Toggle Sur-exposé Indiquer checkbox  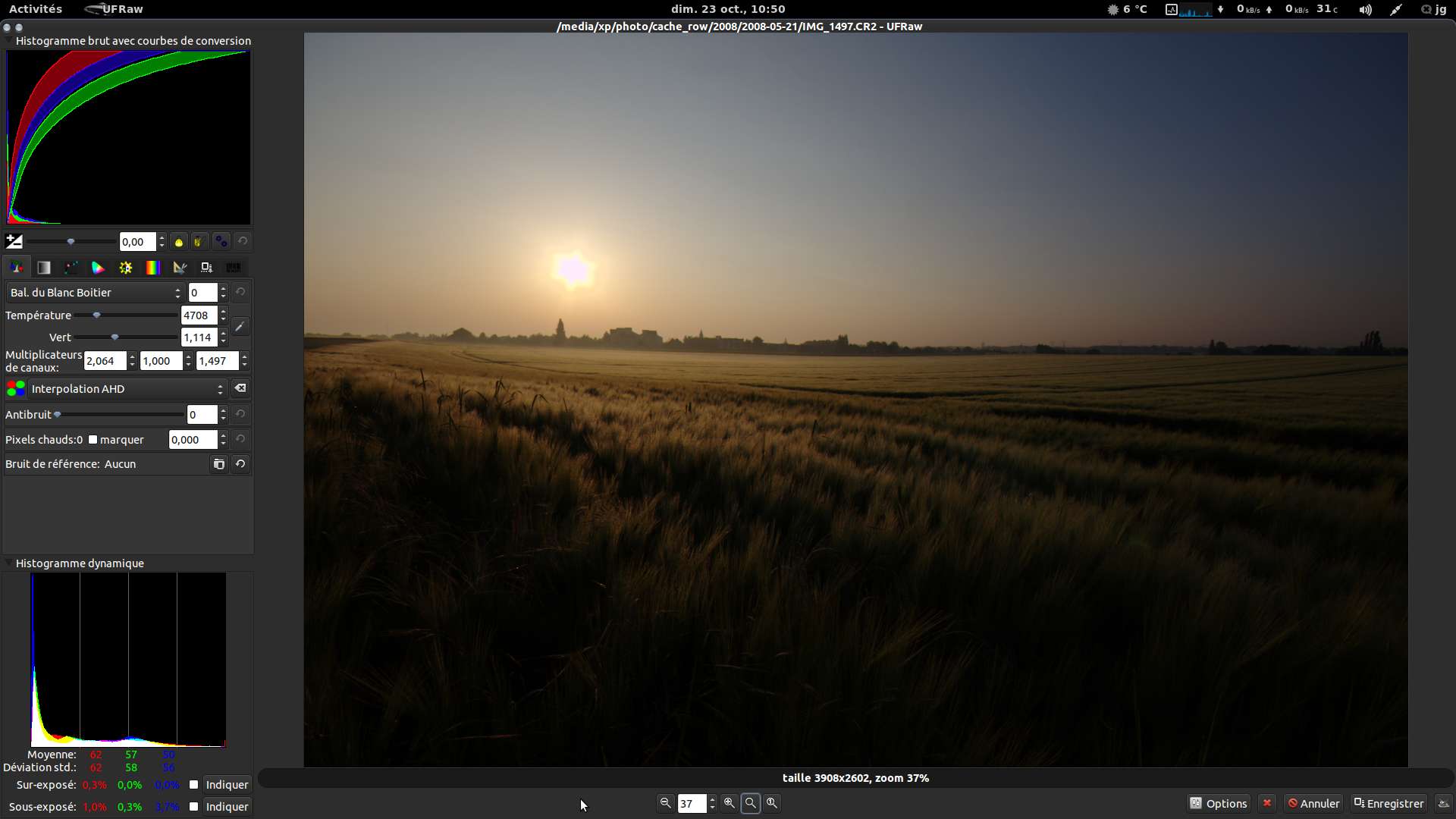194,785
